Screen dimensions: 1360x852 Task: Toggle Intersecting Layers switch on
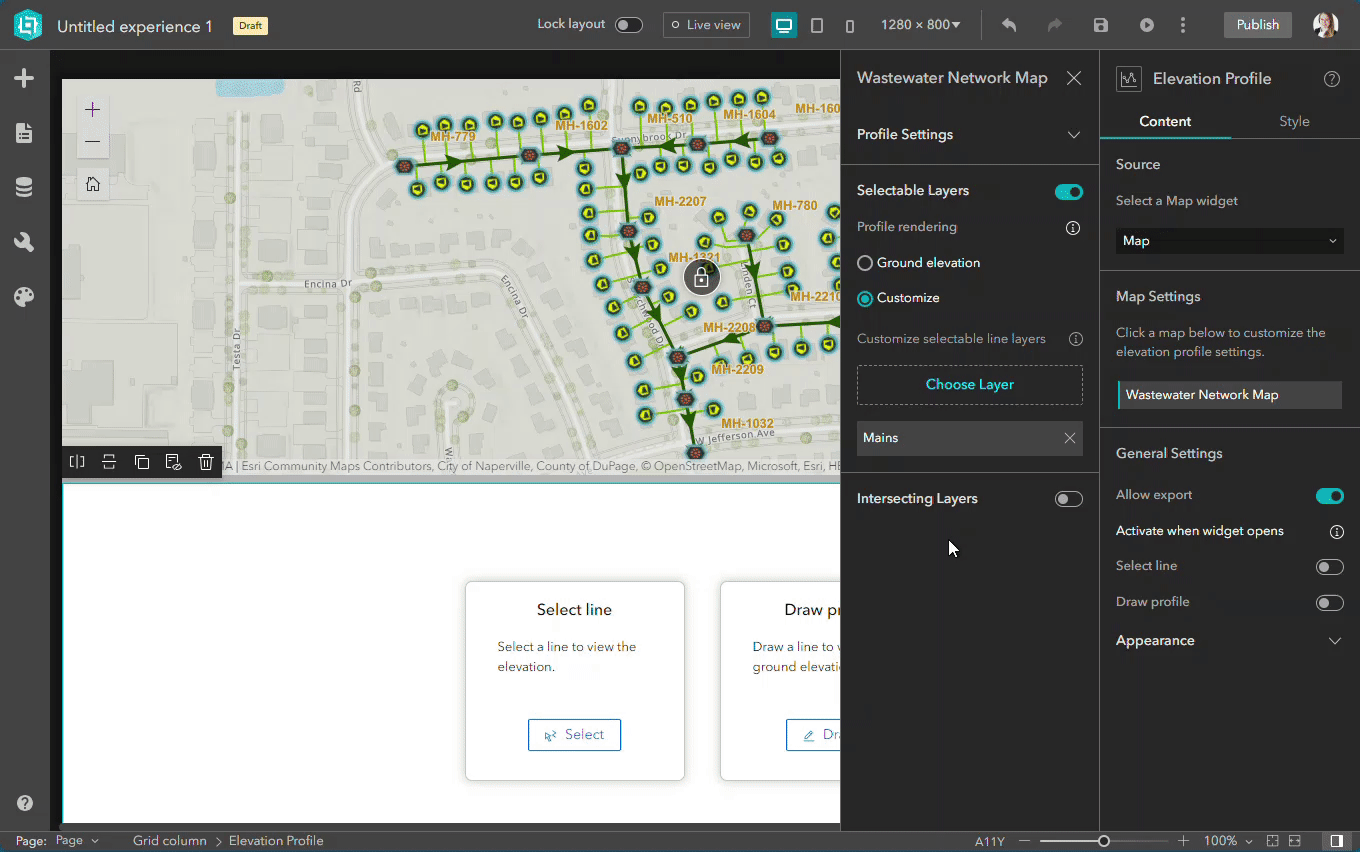click(x=1068, y=499)
